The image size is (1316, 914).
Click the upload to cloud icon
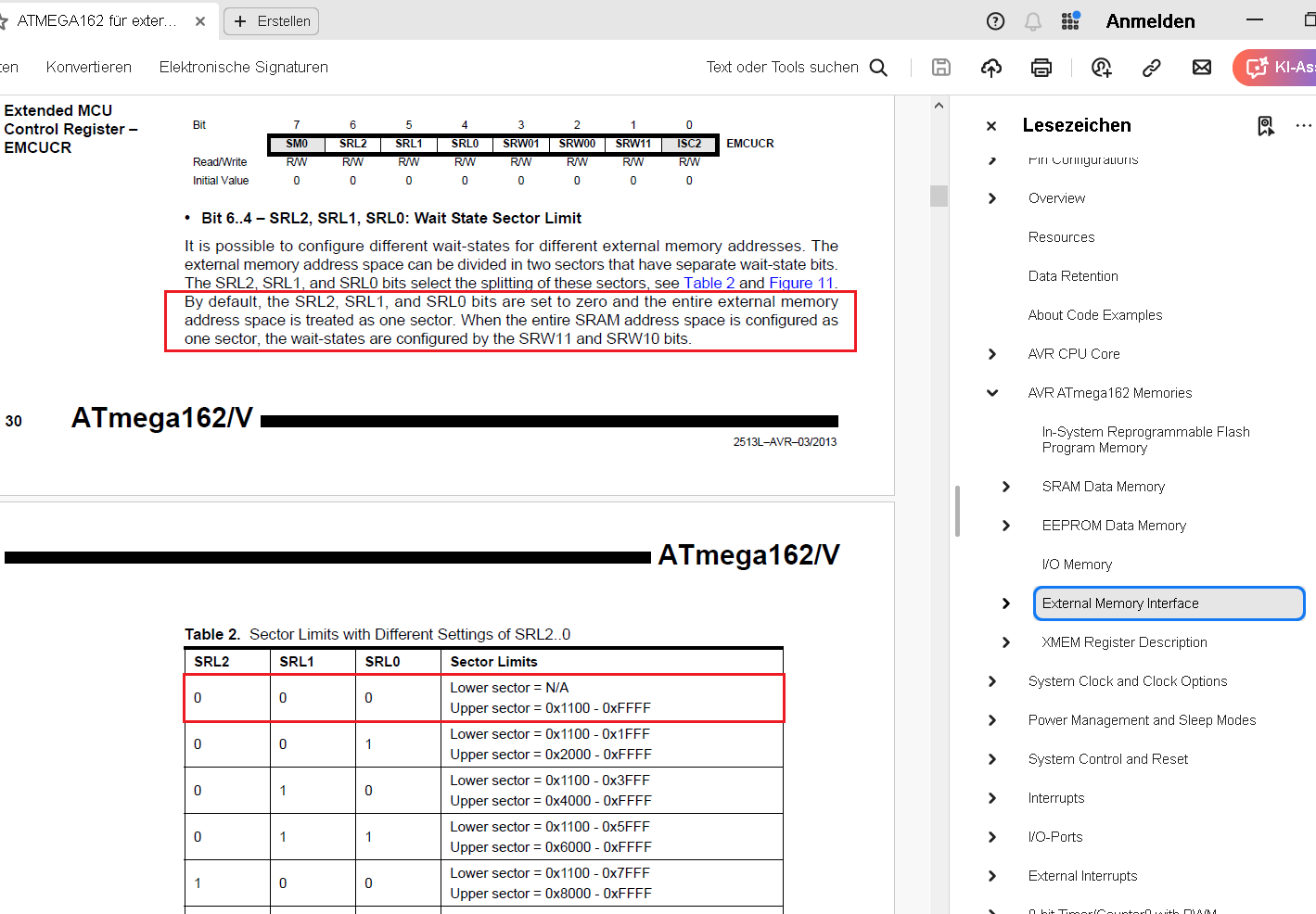[x=991, y=67]
